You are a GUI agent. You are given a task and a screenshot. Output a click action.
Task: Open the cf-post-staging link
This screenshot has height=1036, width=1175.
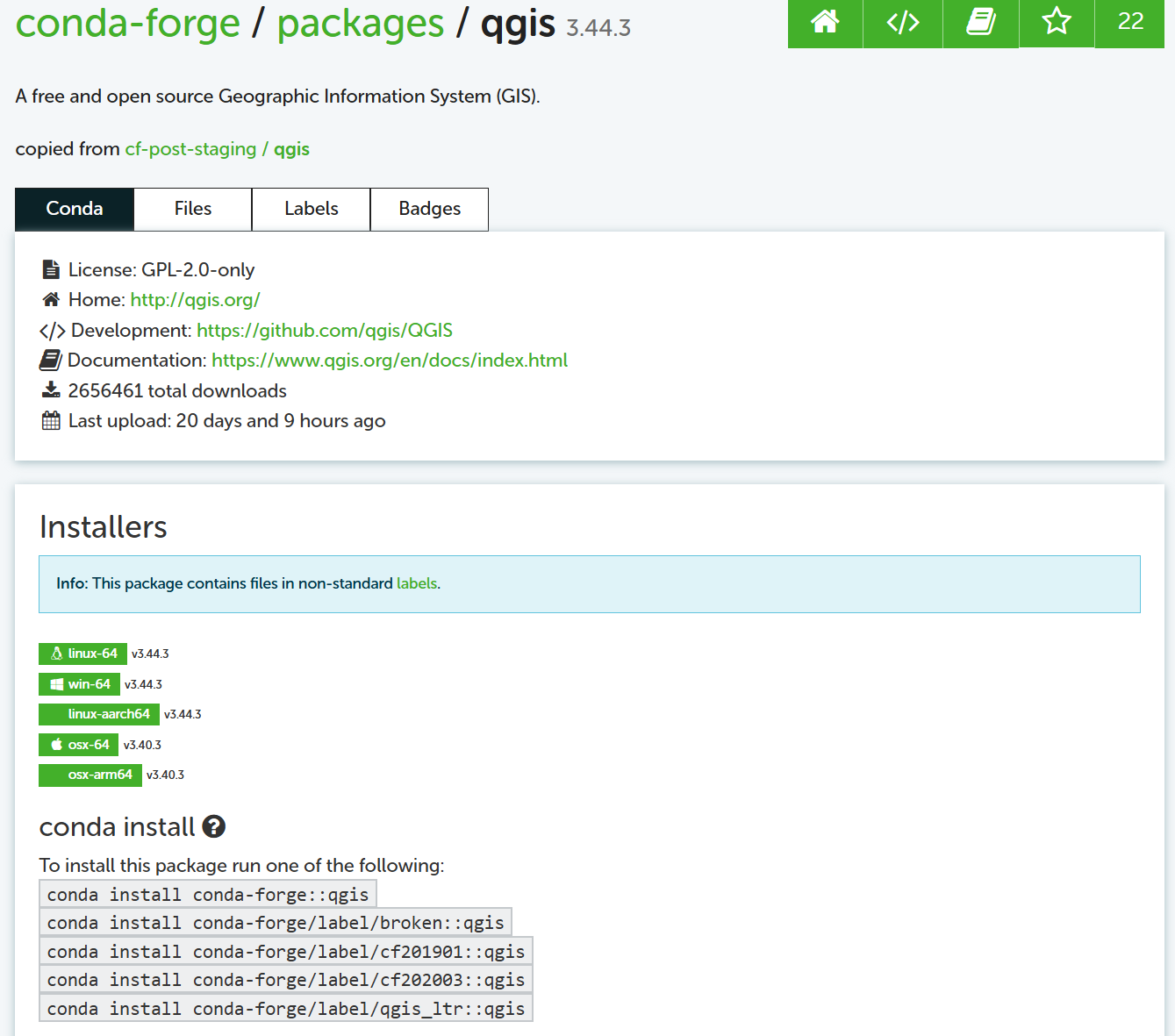point(190,149)
